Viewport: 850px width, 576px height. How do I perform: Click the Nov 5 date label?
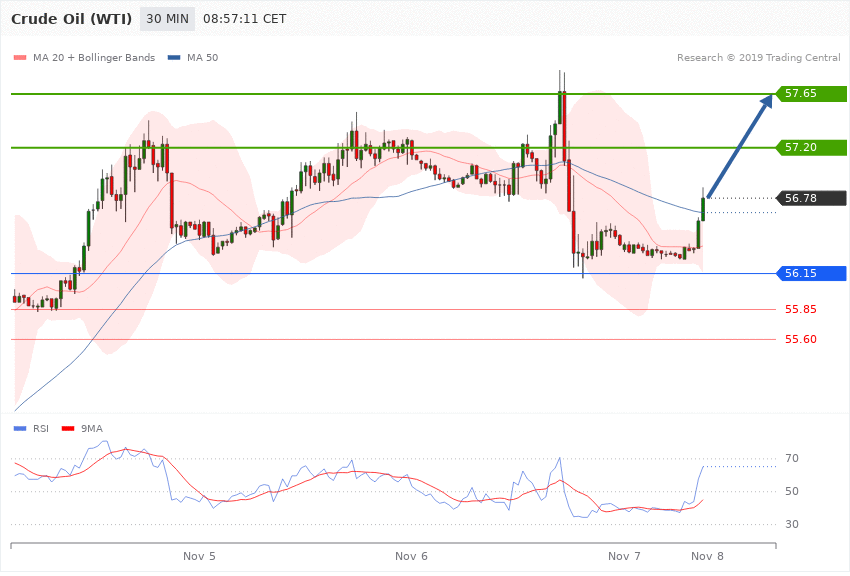click(x=199, y=556)
